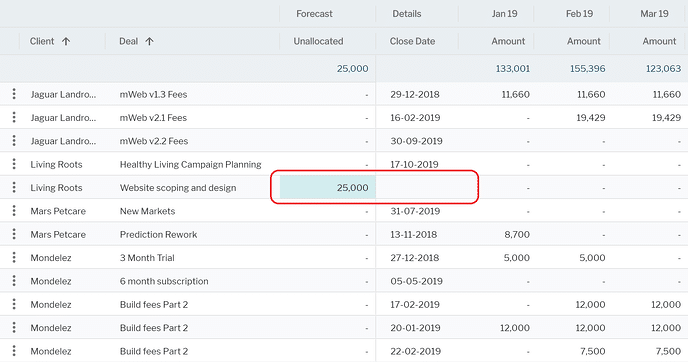Click close date 13-11-2018
This screenshot has height=362, width=688.
pos(414,234)
